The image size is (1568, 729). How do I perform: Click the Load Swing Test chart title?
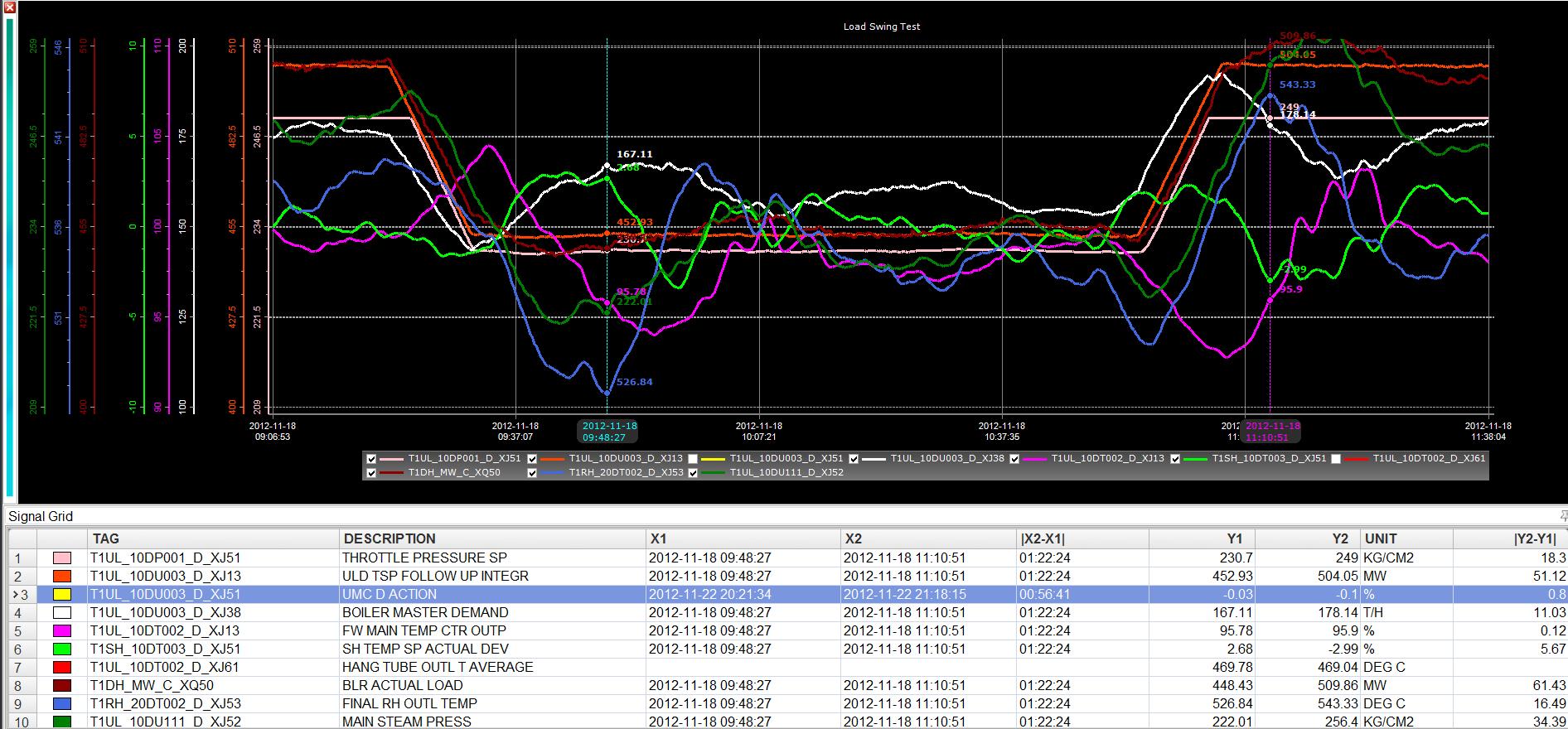[x=882, y=27]
